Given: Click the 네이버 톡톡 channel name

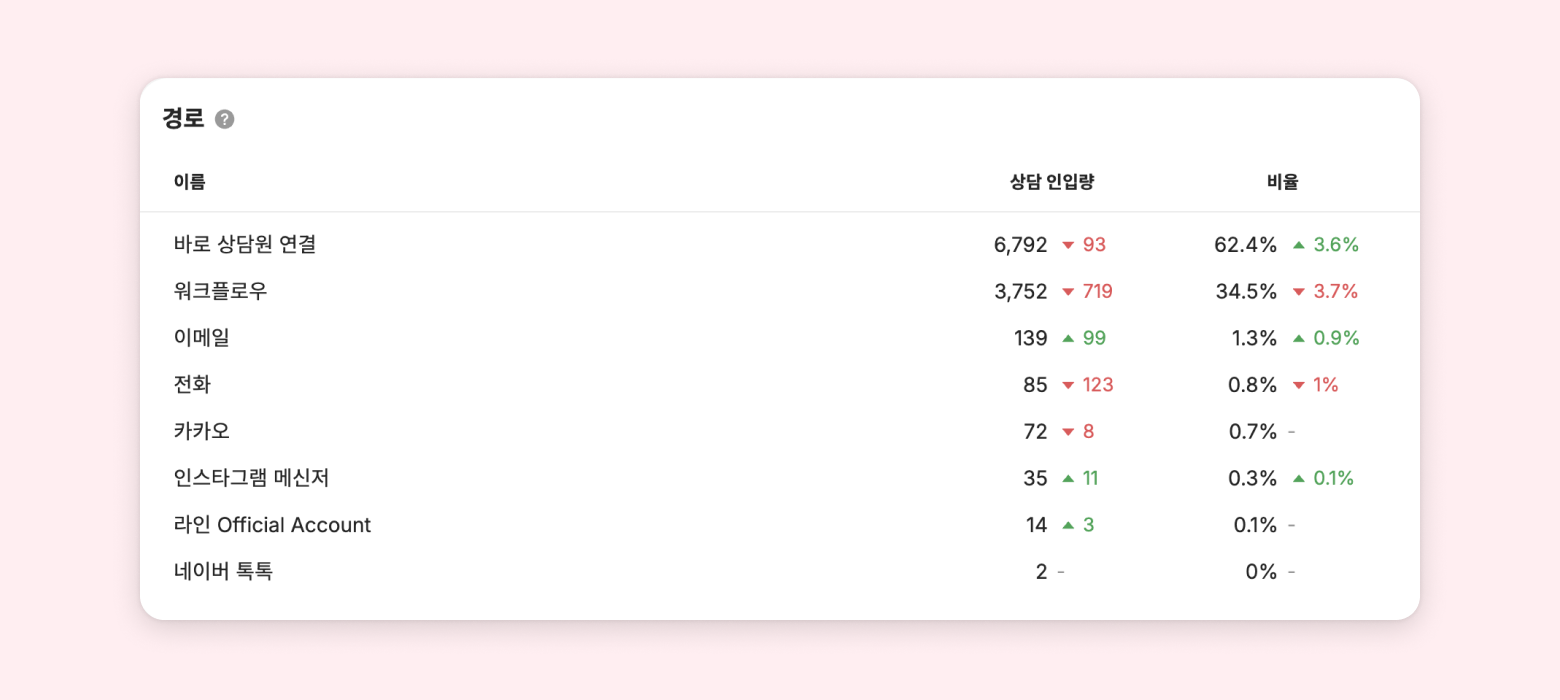Looking at the screenshot, I should (223, 572).
